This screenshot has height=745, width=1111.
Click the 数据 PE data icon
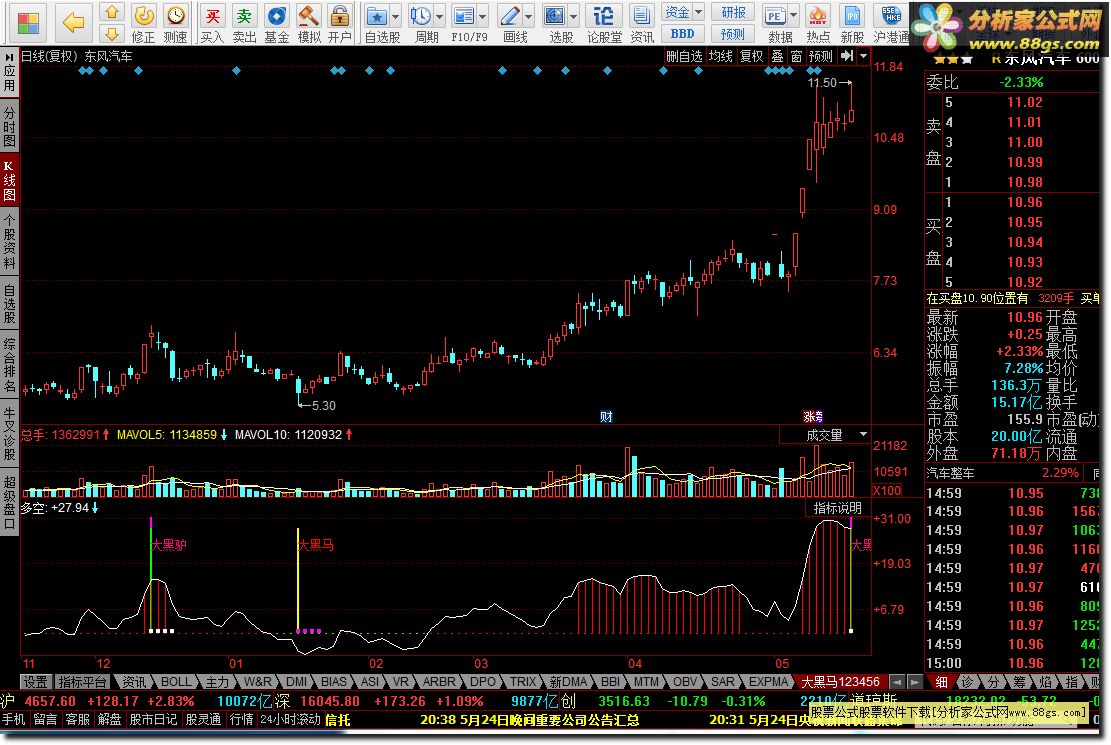coord(775,23)
